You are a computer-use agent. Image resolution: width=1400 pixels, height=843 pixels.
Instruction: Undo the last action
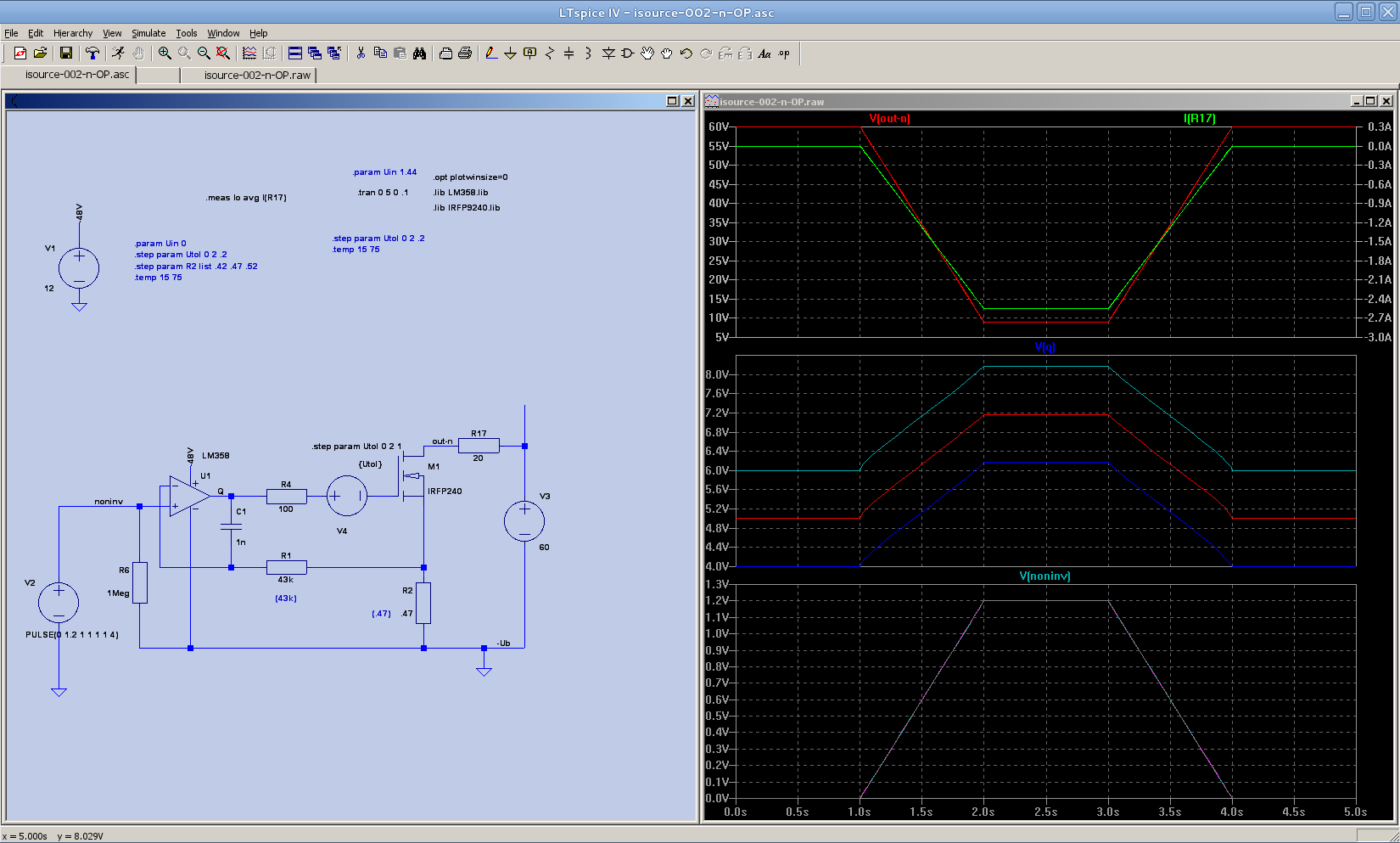686,53
